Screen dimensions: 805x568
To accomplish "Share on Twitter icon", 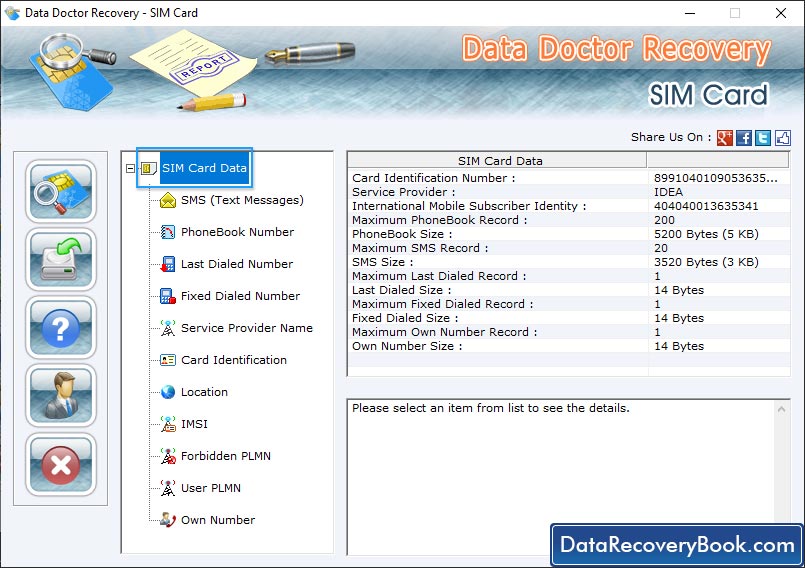I will pos(763,138).
